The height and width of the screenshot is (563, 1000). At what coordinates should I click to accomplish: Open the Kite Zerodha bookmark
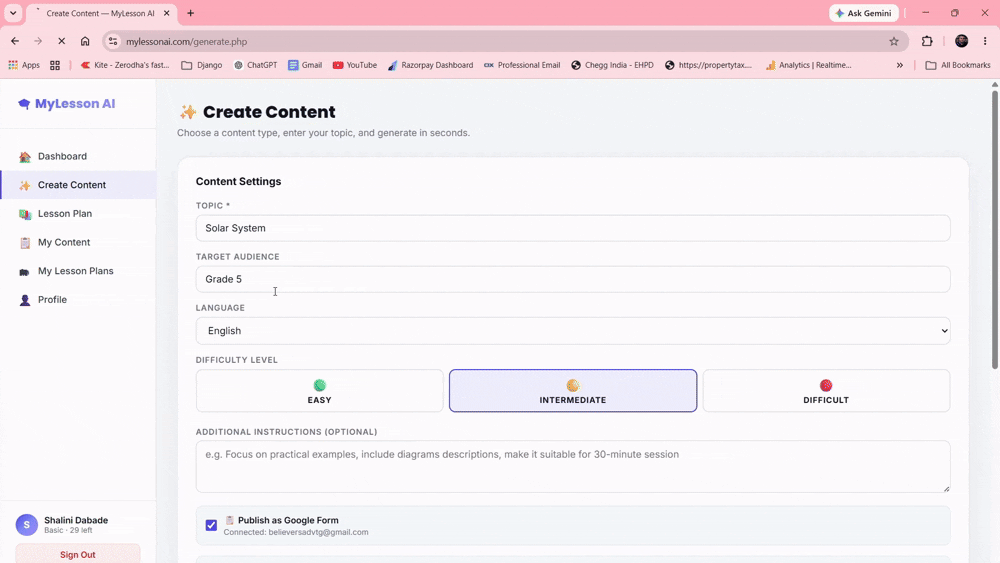click(125, 65)
